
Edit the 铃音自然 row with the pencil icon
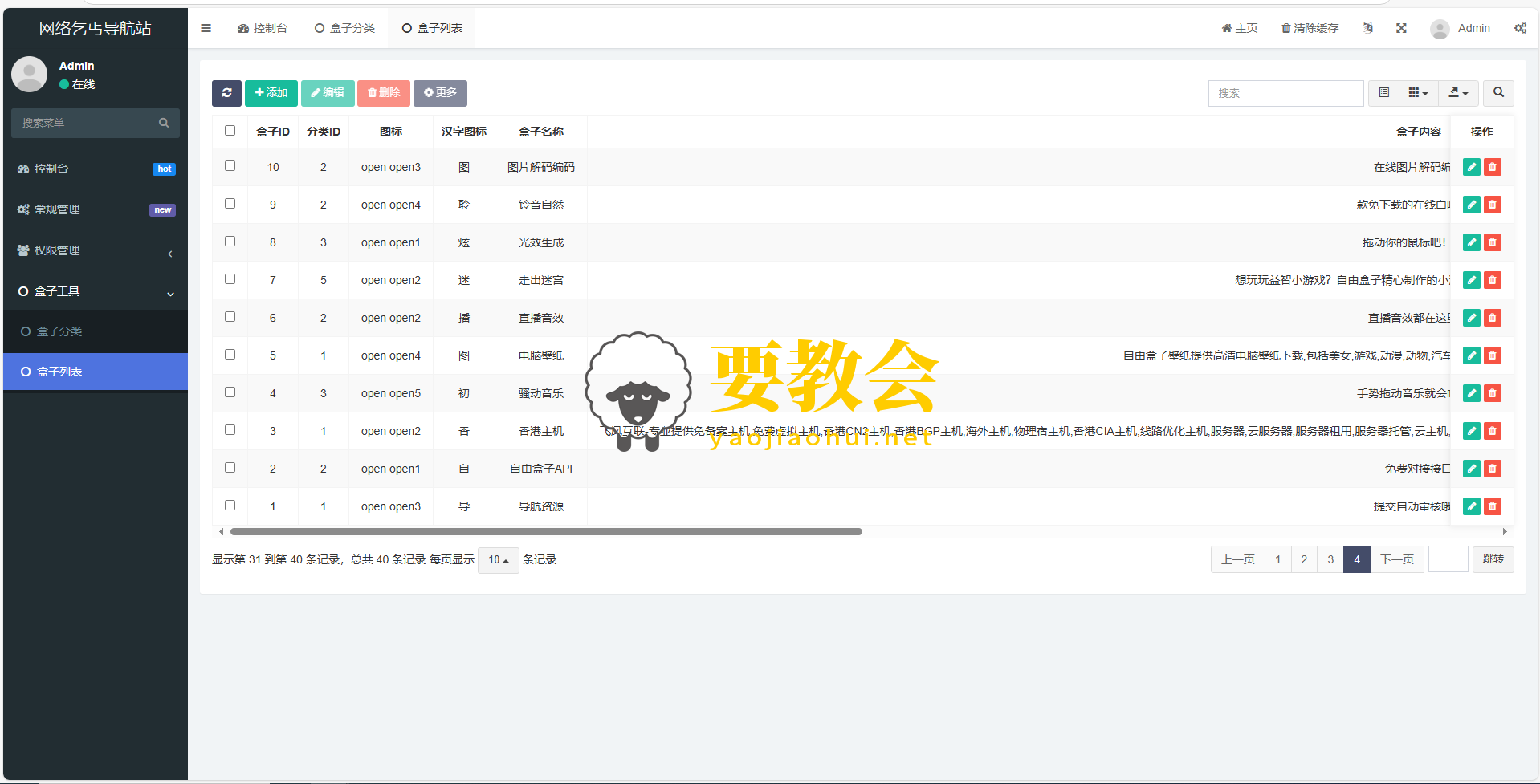coord(1472,205)
